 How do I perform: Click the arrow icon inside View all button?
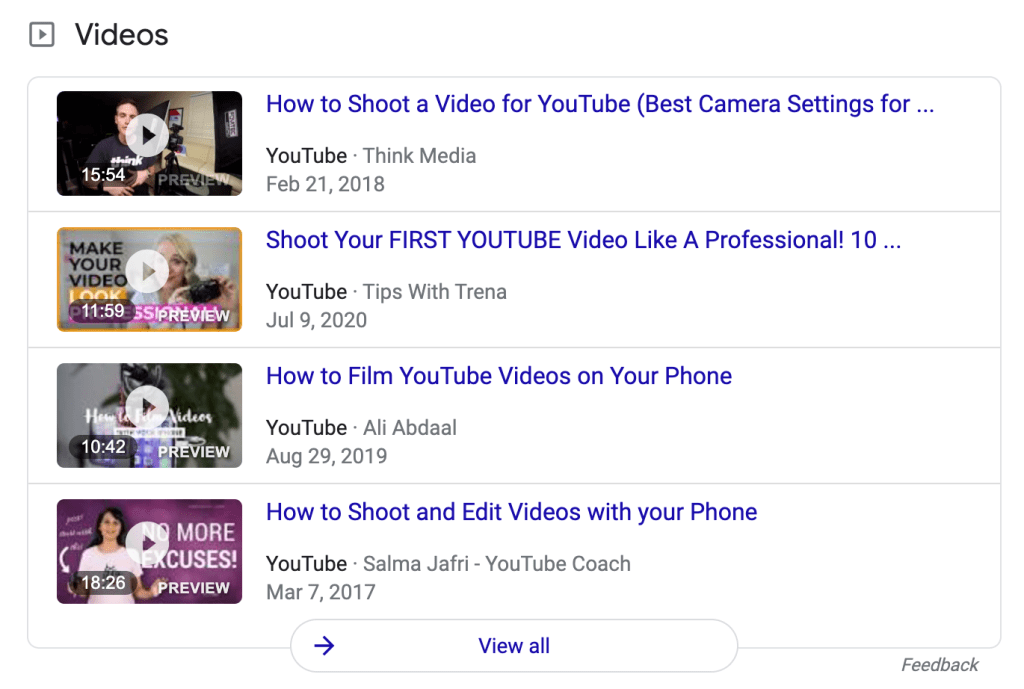coord(324,646)
